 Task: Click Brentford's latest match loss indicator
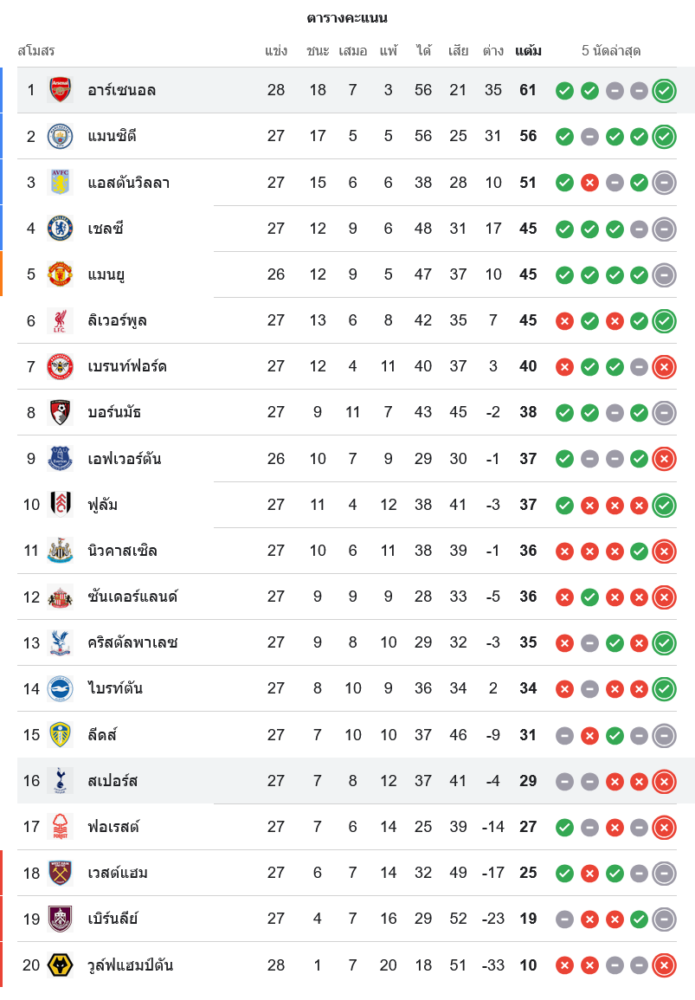pyautogui.click(x=664, y=367)
